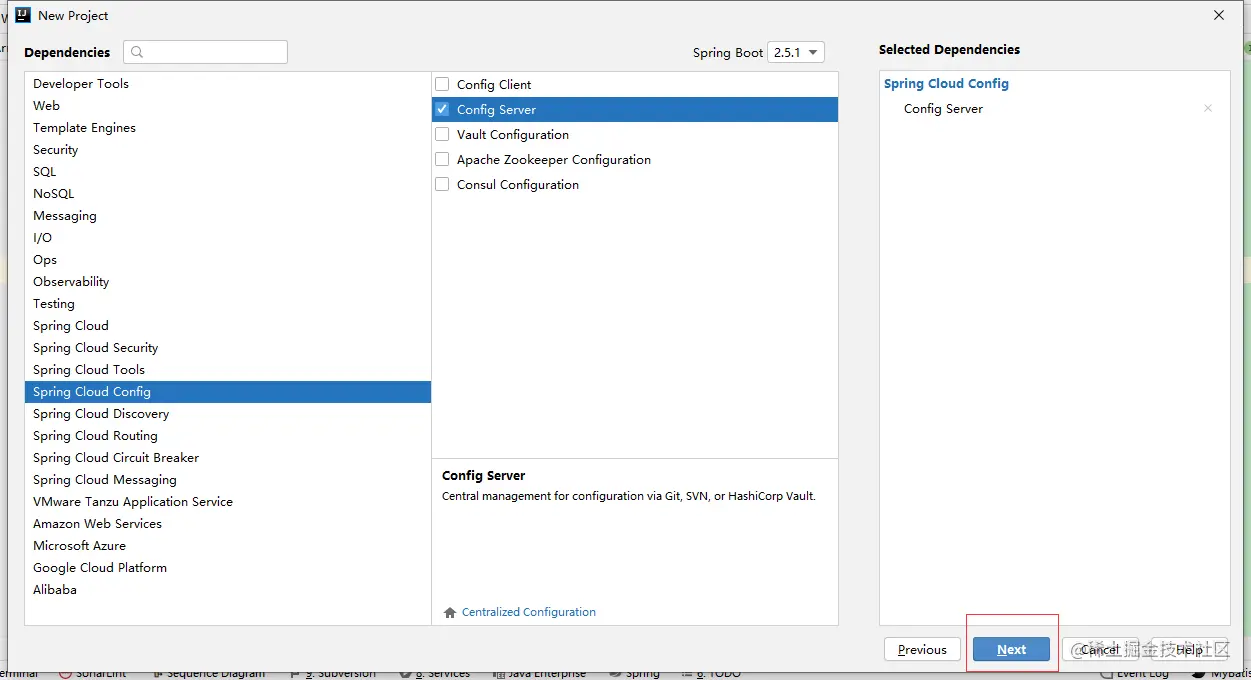Choose the Google Cloud Platform category
The height and width of the screenshot is (680, 1251).
[228, 568]
